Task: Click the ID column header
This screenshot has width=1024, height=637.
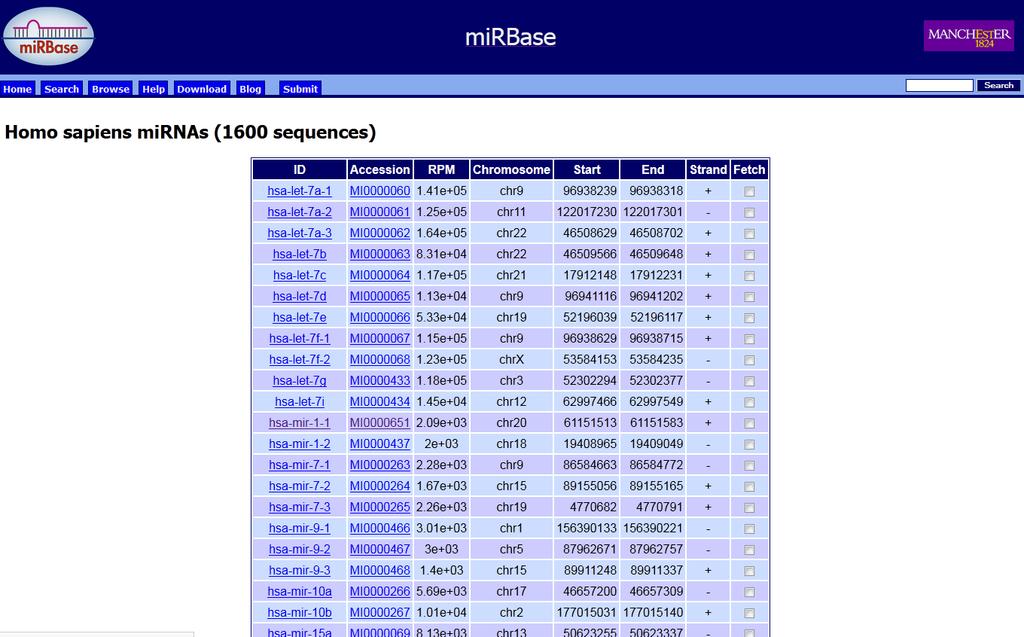Action: 299,170
